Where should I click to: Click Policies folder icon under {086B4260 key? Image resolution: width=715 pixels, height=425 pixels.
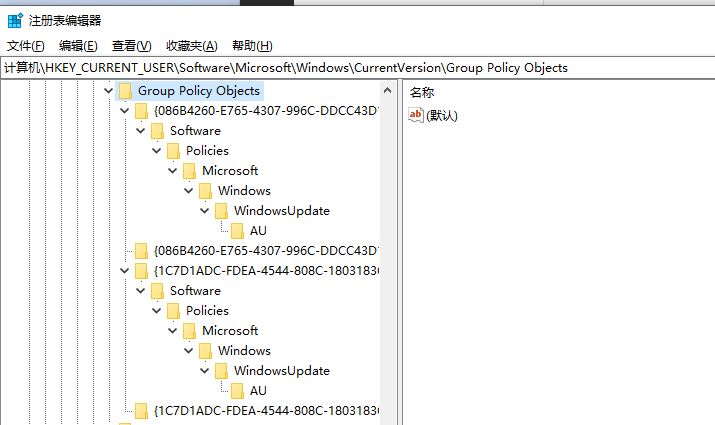[173, 151]
